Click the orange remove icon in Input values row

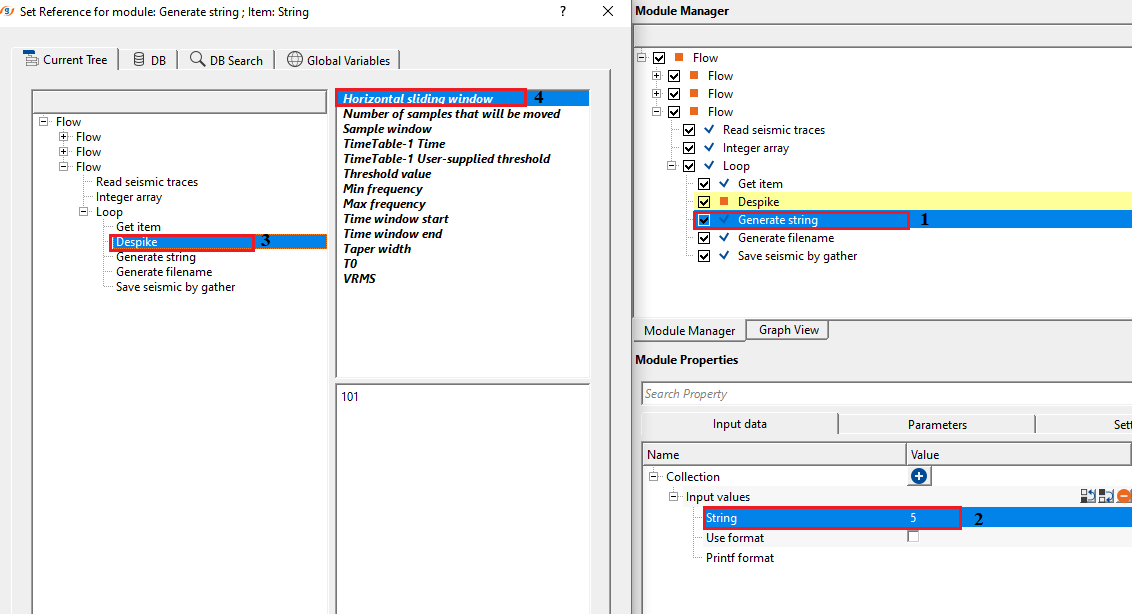point(1124,496)
